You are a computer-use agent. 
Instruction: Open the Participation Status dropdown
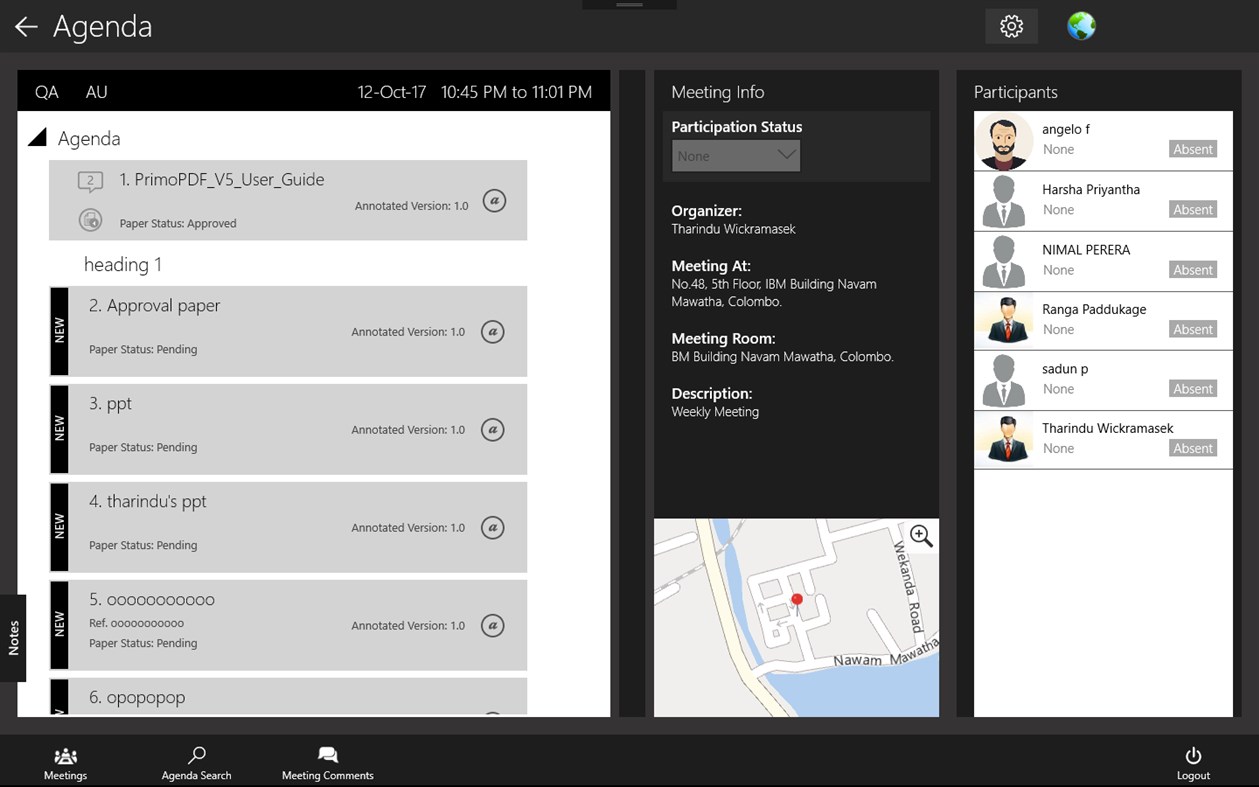[736, 155]
